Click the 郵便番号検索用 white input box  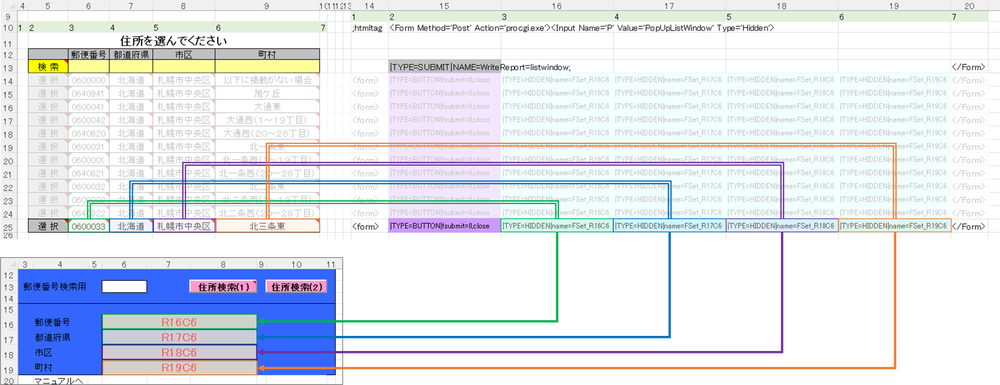(x=124, y=287)
